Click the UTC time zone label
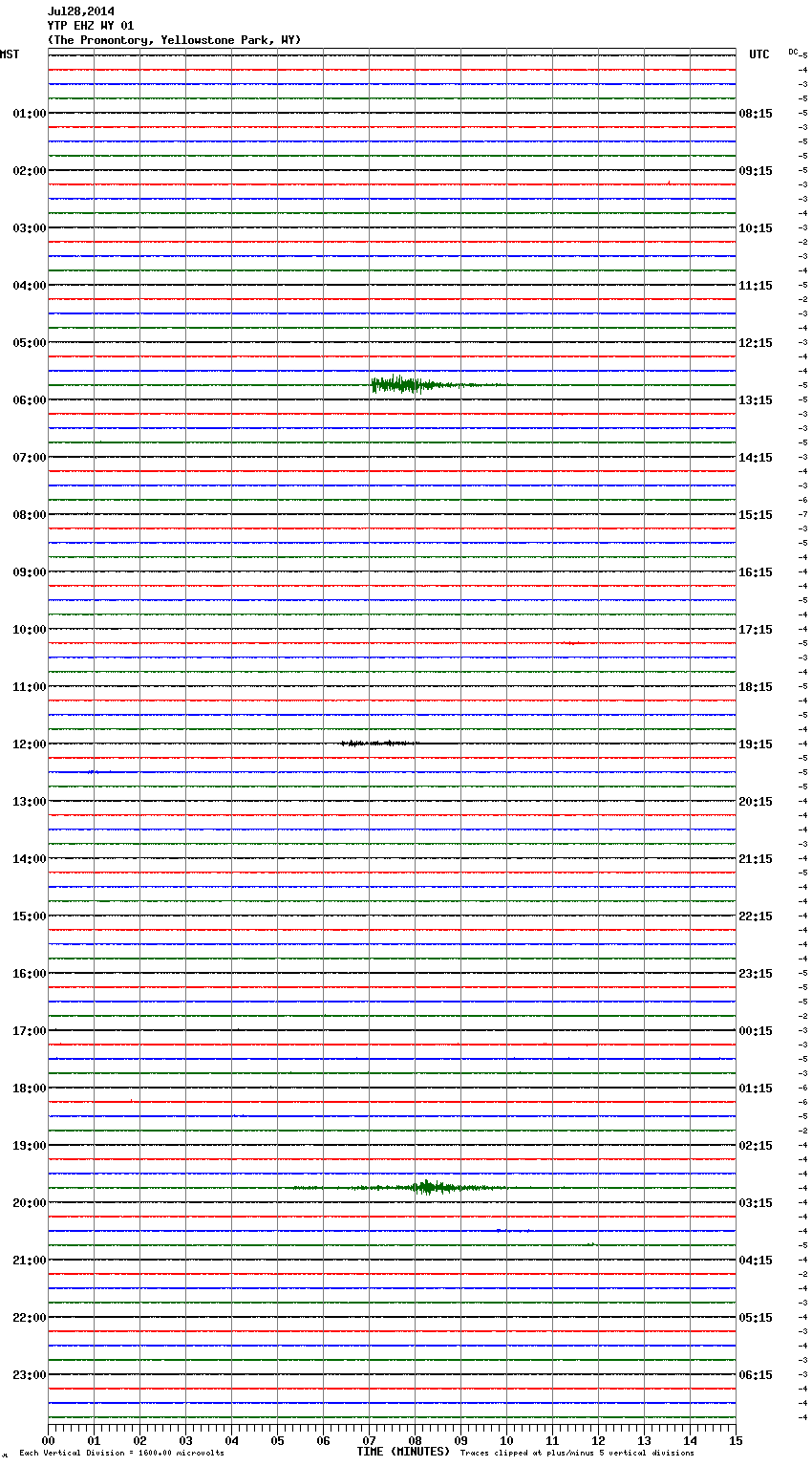812x1466 pixels. pos(759,54)
